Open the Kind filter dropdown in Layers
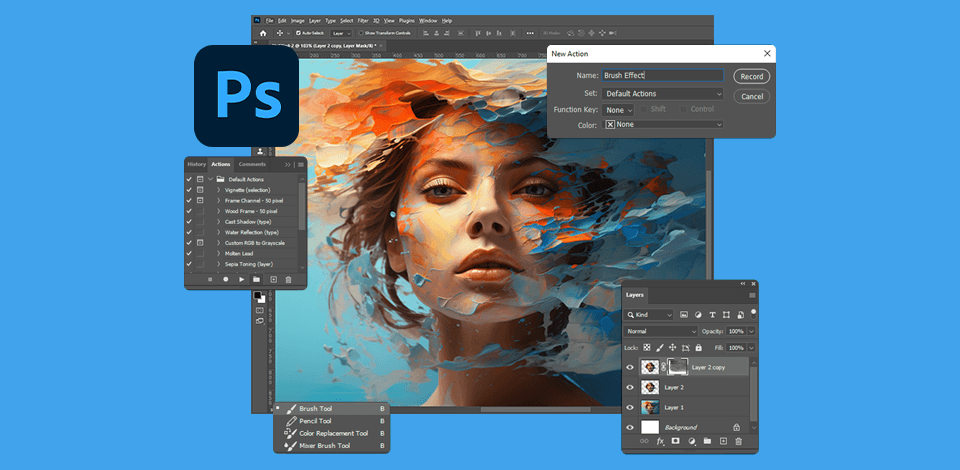Image resolution: width=960 pixels, height=470 pixels. click(649, 315)
